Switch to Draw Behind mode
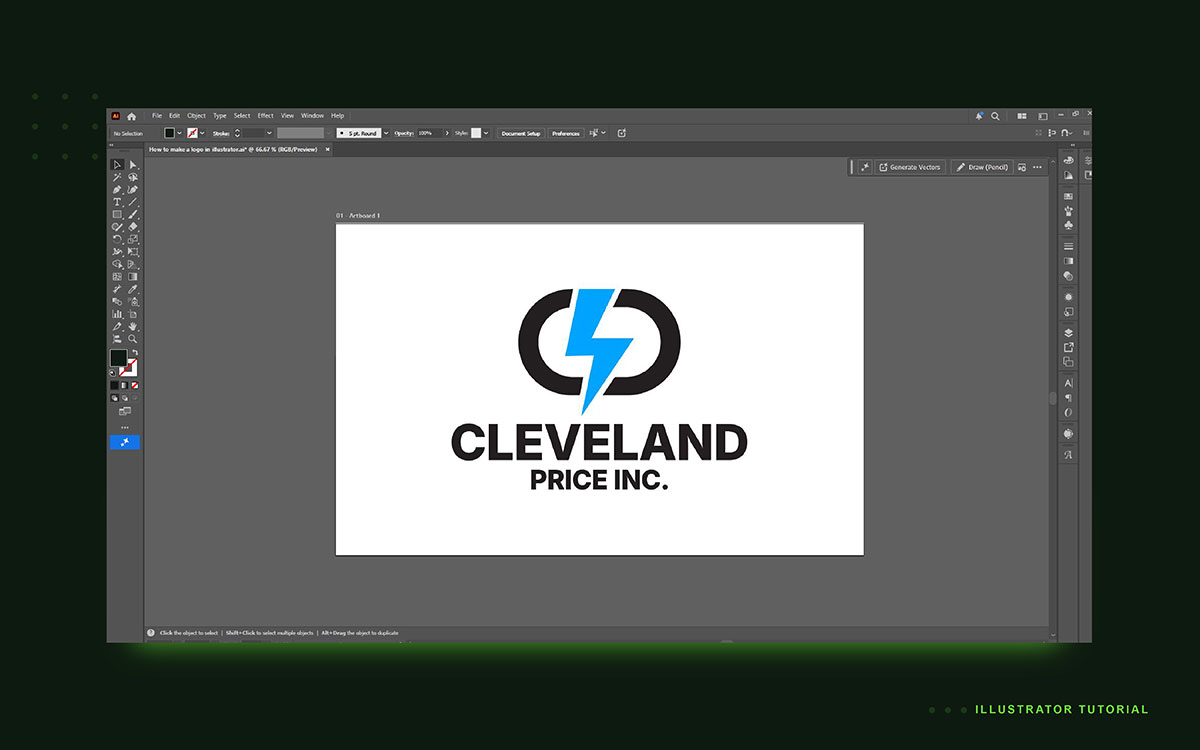Viewport: 1200px width, 750px height. 124,397
